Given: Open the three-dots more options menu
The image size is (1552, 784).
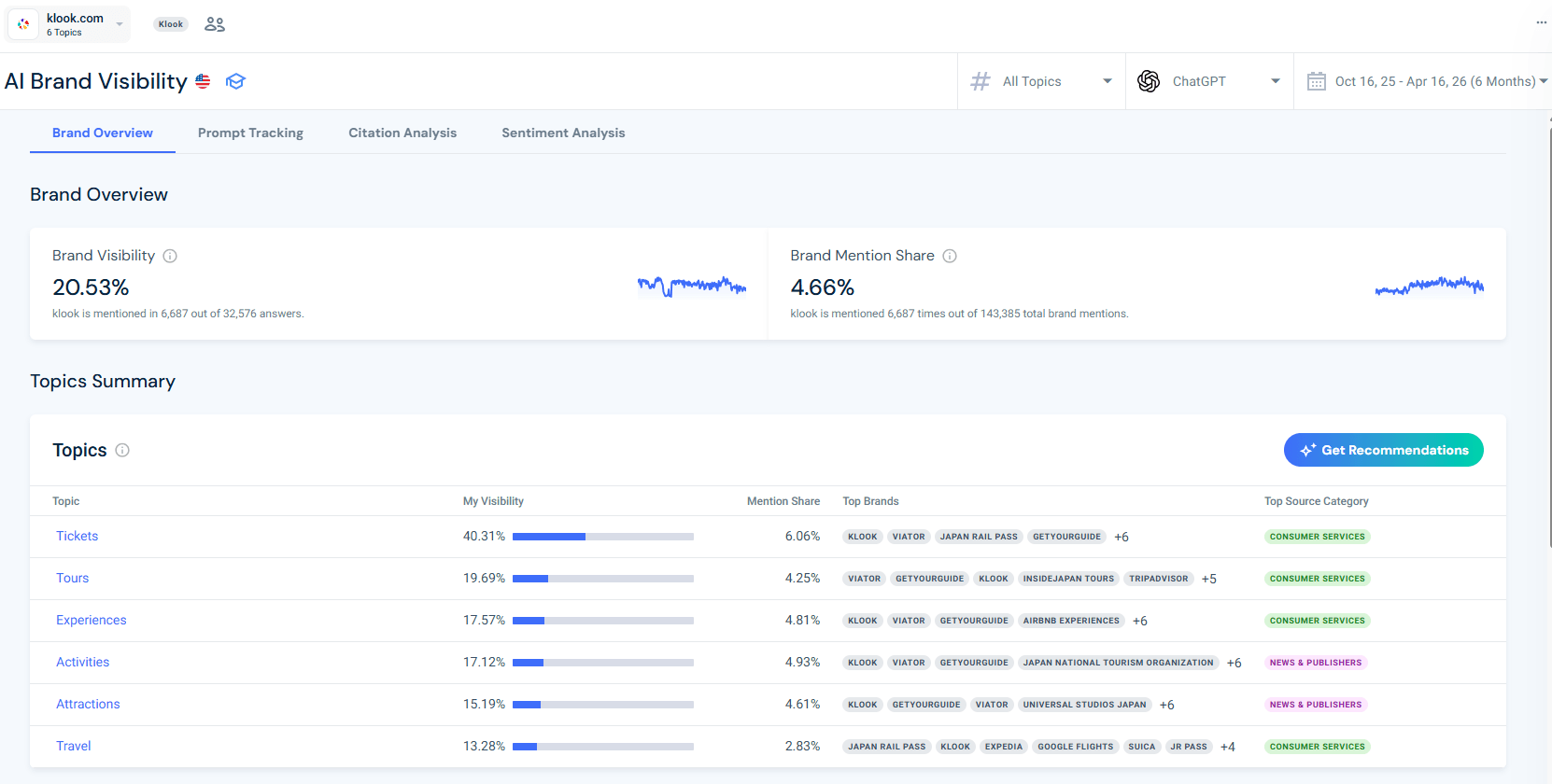Looking at the screenshot, I should coord(1541,22).
